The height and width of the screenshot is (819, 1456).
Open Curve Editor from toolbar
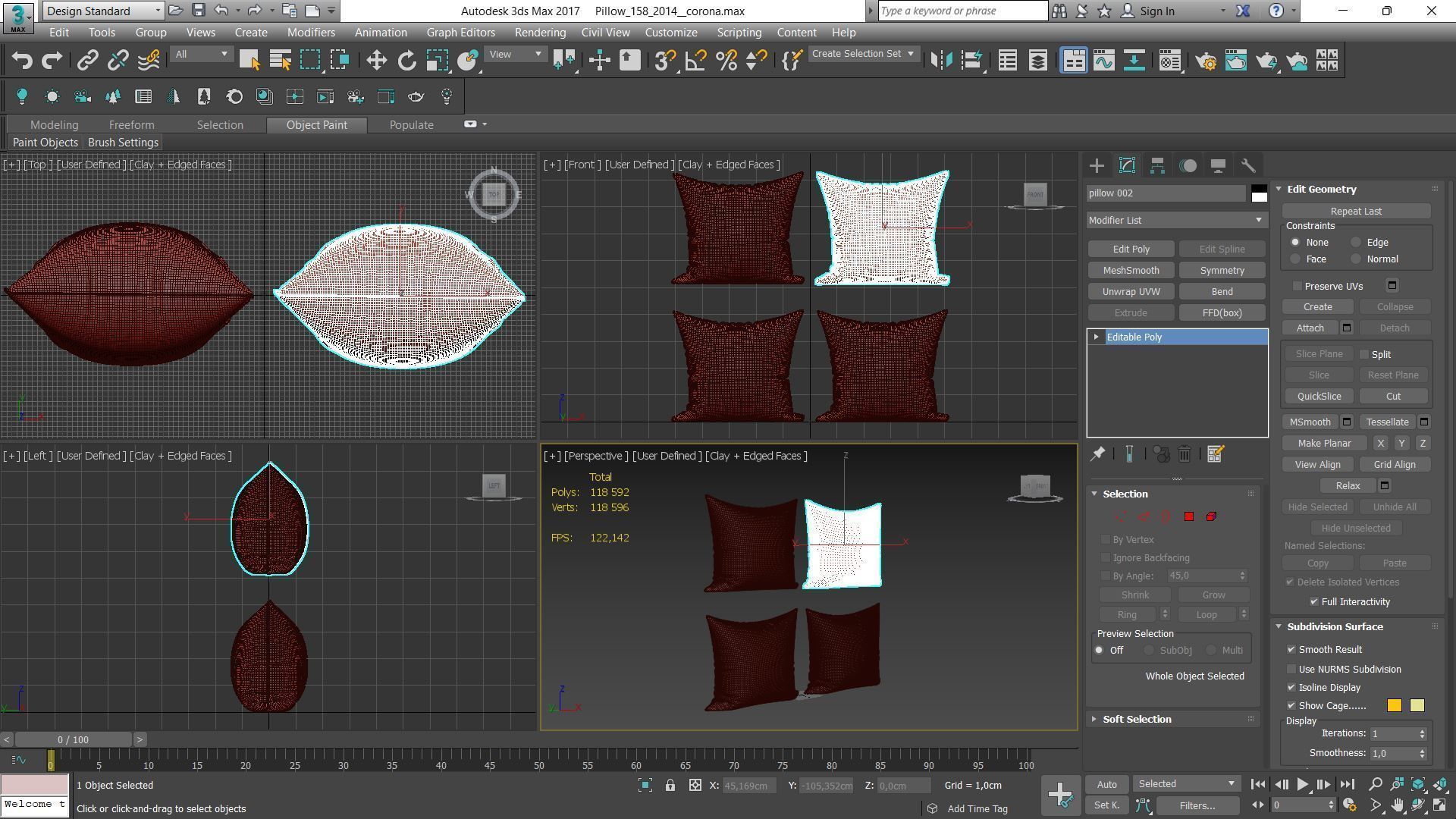pyautogui.click(x=1104, y=61)
